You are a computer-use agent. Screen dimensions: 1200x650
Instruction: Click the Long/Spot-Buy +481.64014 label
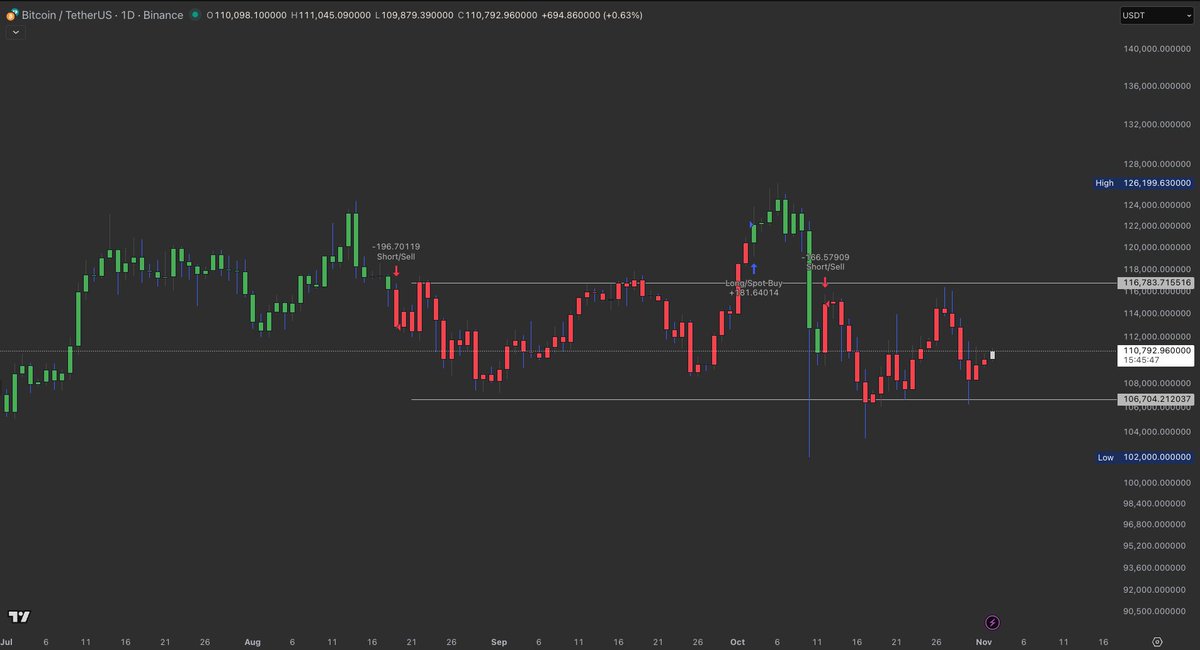pyautogui.click(x=756, y=289)
